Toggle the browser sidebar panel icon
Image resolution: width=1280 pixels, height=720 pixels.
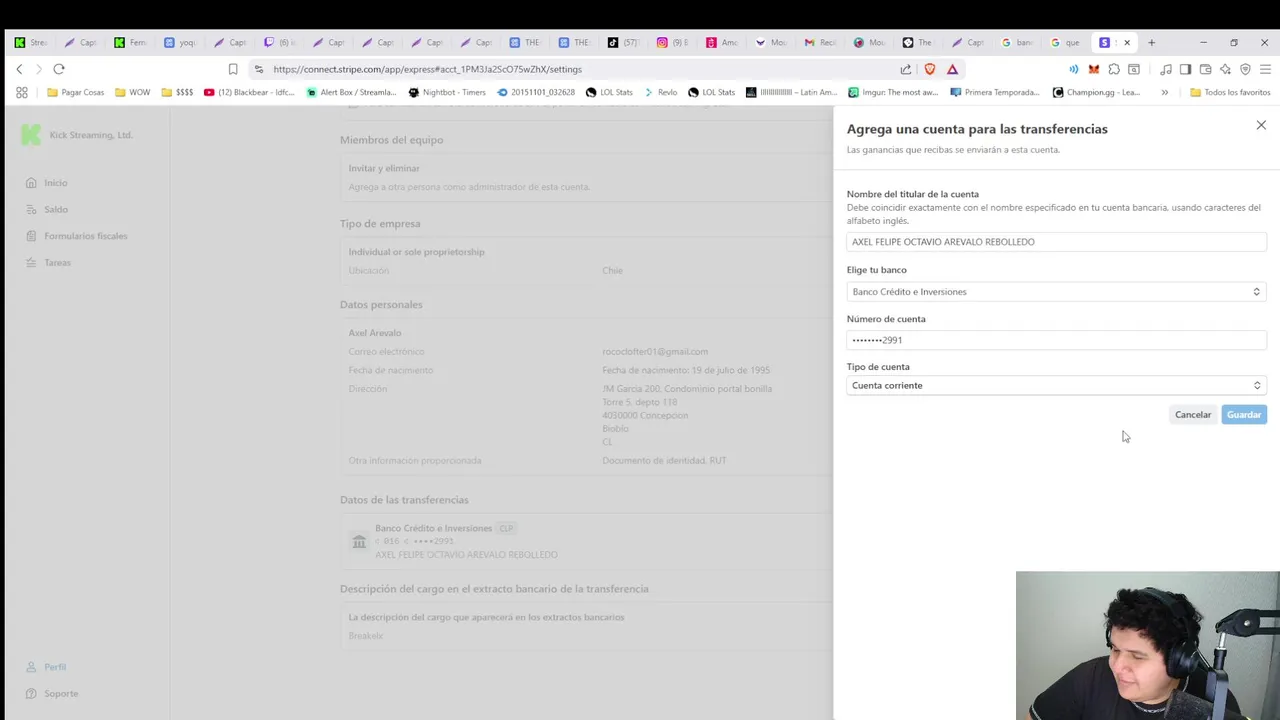point(1185,69)
